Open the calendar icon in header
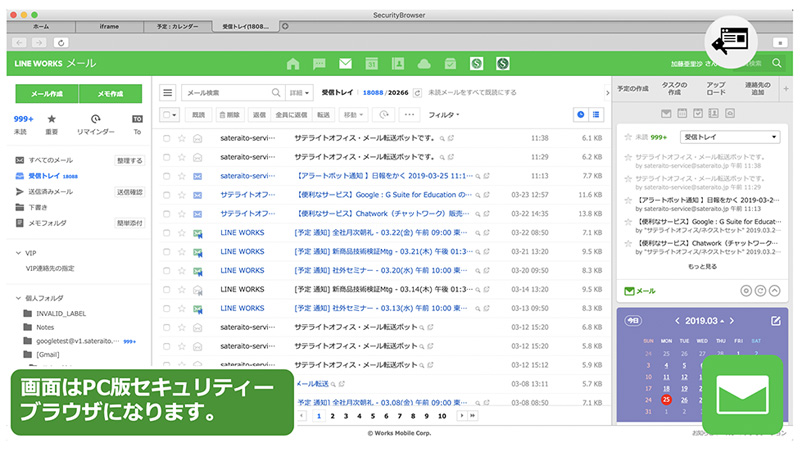The image size is (800, 460). (371, 64)
